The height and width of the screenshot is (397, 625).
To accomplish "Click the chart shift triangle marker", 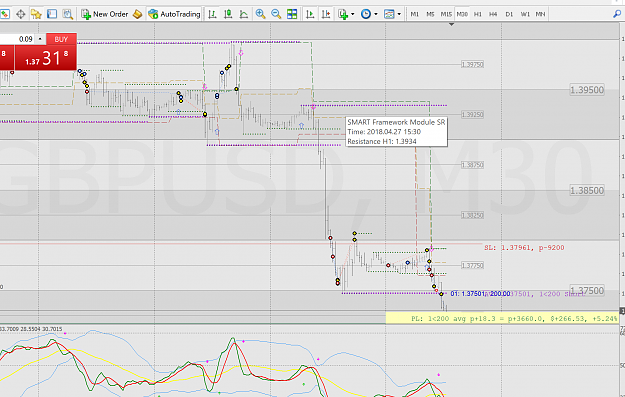I will coord(451,25).
